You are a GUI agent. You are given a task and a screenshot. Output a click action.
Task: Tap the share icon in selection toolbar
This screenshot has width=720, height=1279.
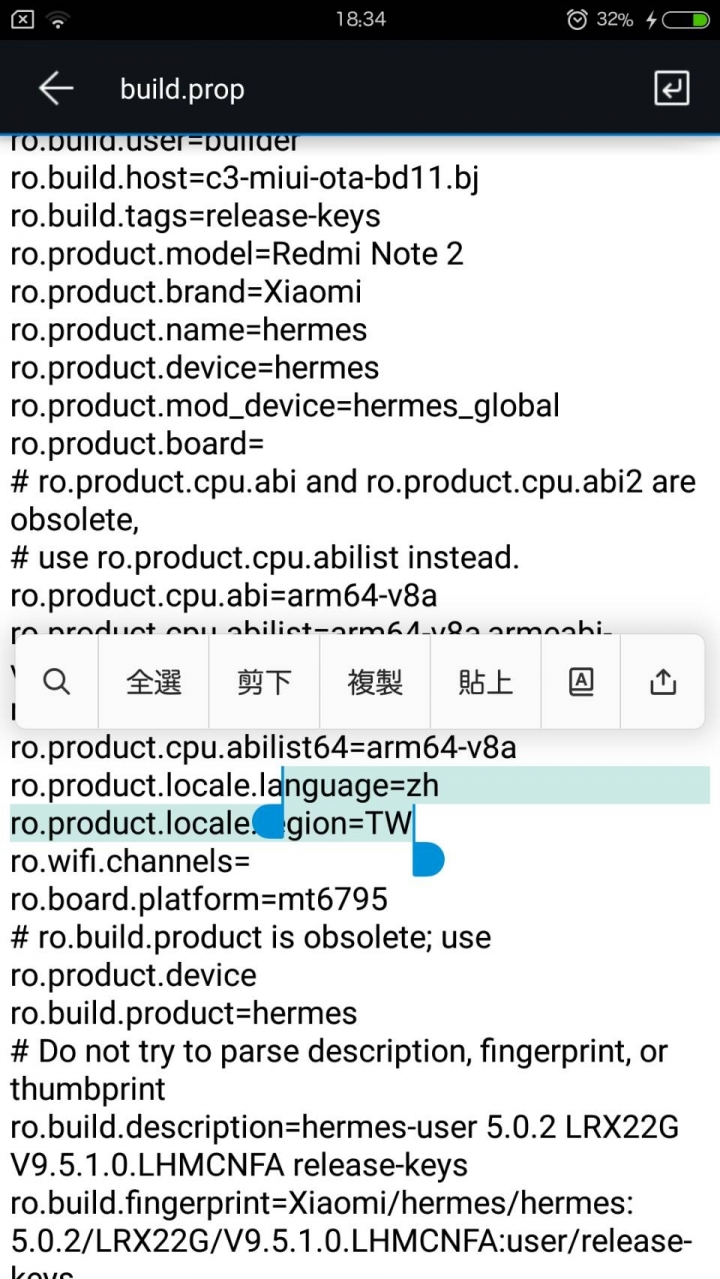[663, 682]
